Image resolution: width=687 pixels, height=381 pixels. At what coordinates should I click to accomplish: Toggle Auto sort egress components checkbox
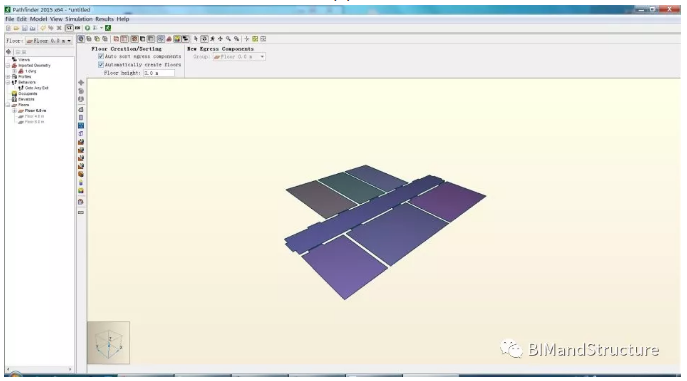101,56
